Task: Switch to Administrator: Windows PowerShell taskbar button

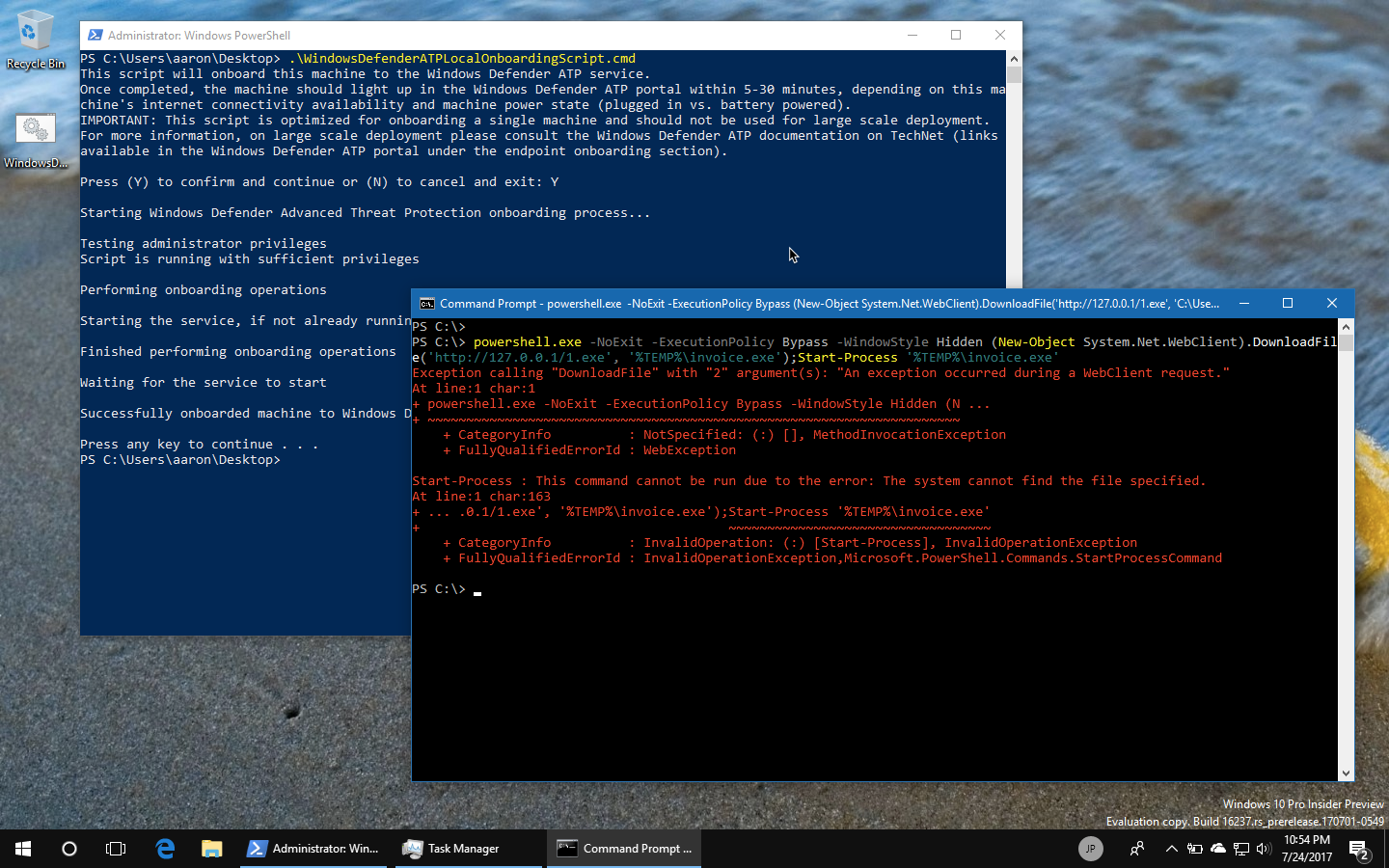Action: click(313, 849)
